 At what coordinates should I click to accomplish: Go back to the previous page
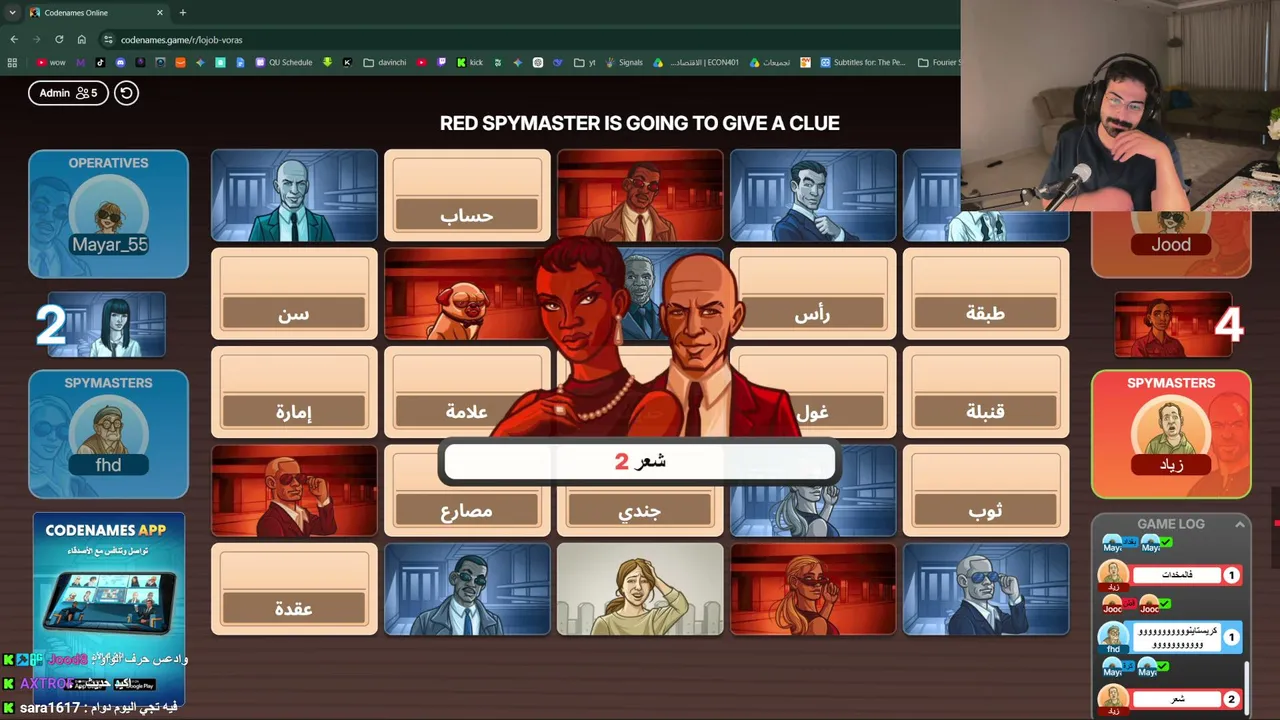point(14,40)
